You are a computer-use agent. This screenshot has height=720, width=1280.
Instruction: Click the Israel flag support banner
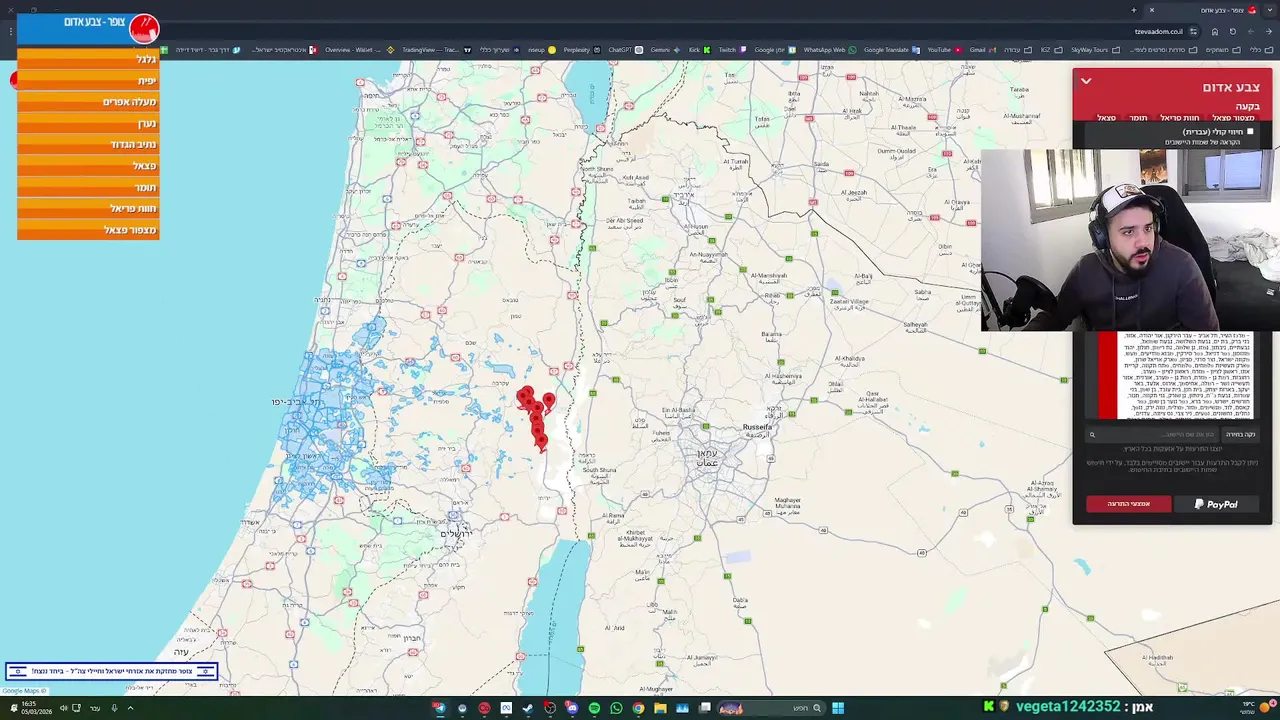point(111,671)
